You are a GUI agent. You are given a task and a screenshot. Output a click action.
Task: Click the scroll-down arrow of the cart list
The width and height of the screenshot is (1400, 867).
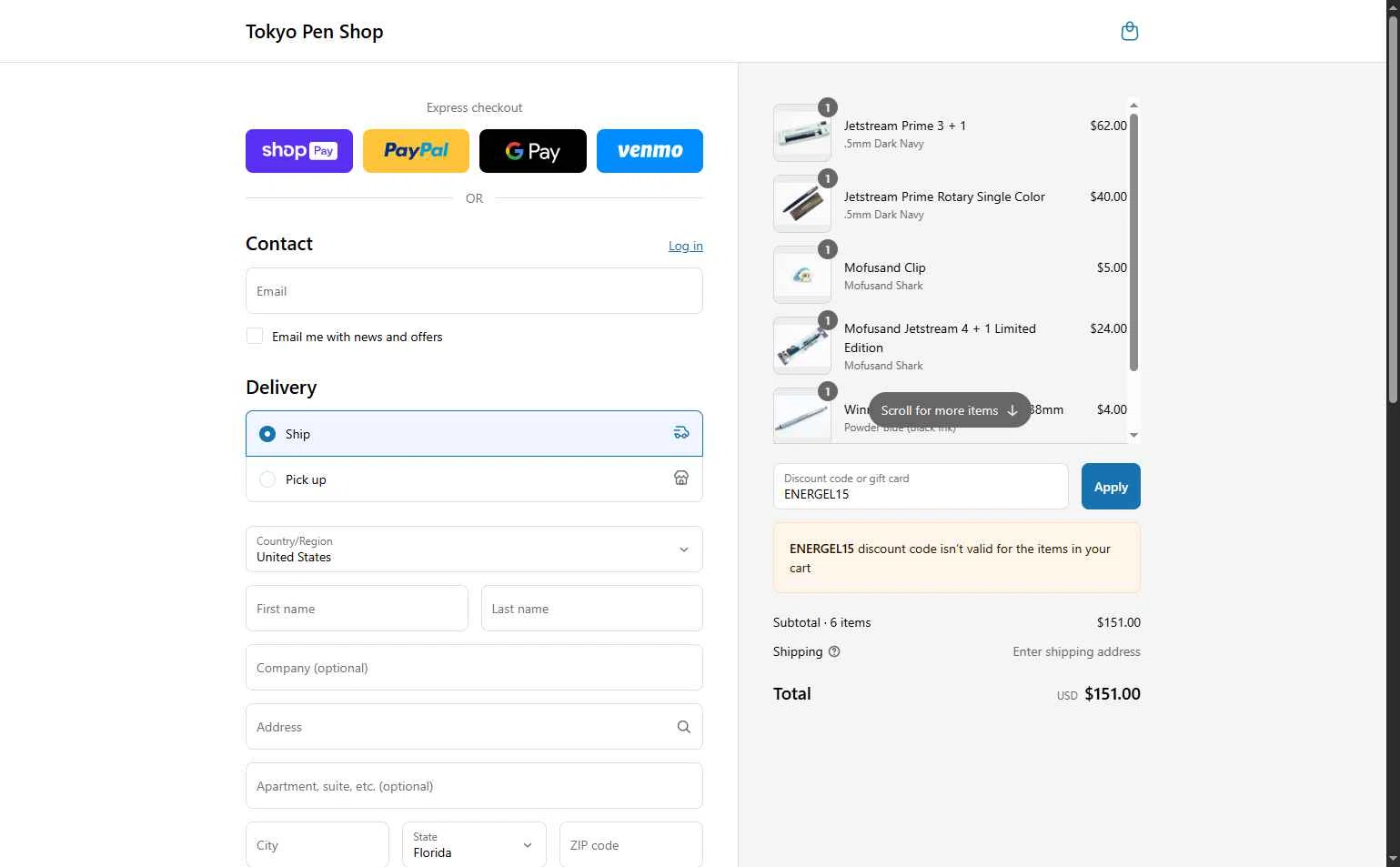(1133, 436)
